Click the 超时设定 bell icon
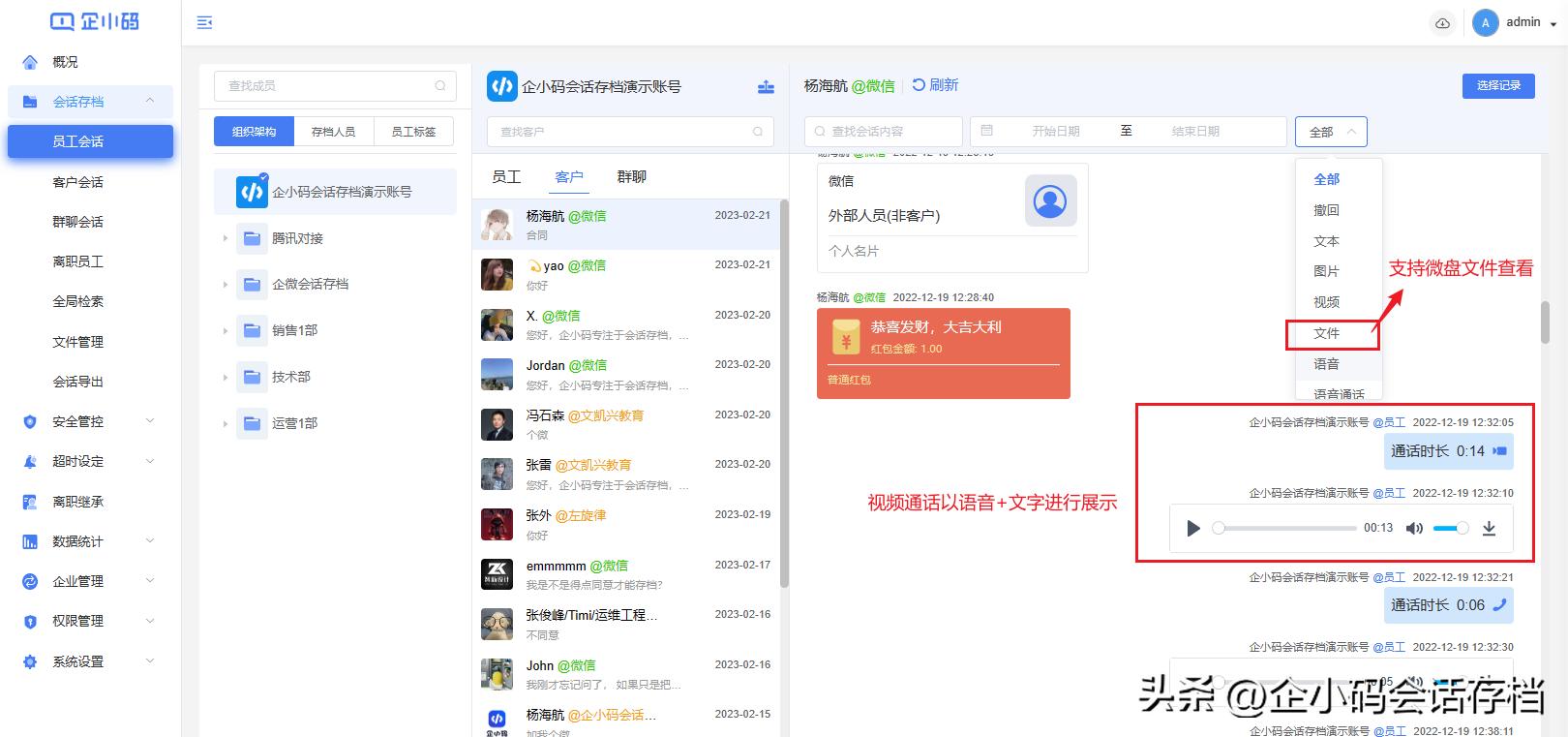Screen dimensions: 1568x737 point(30,462)
